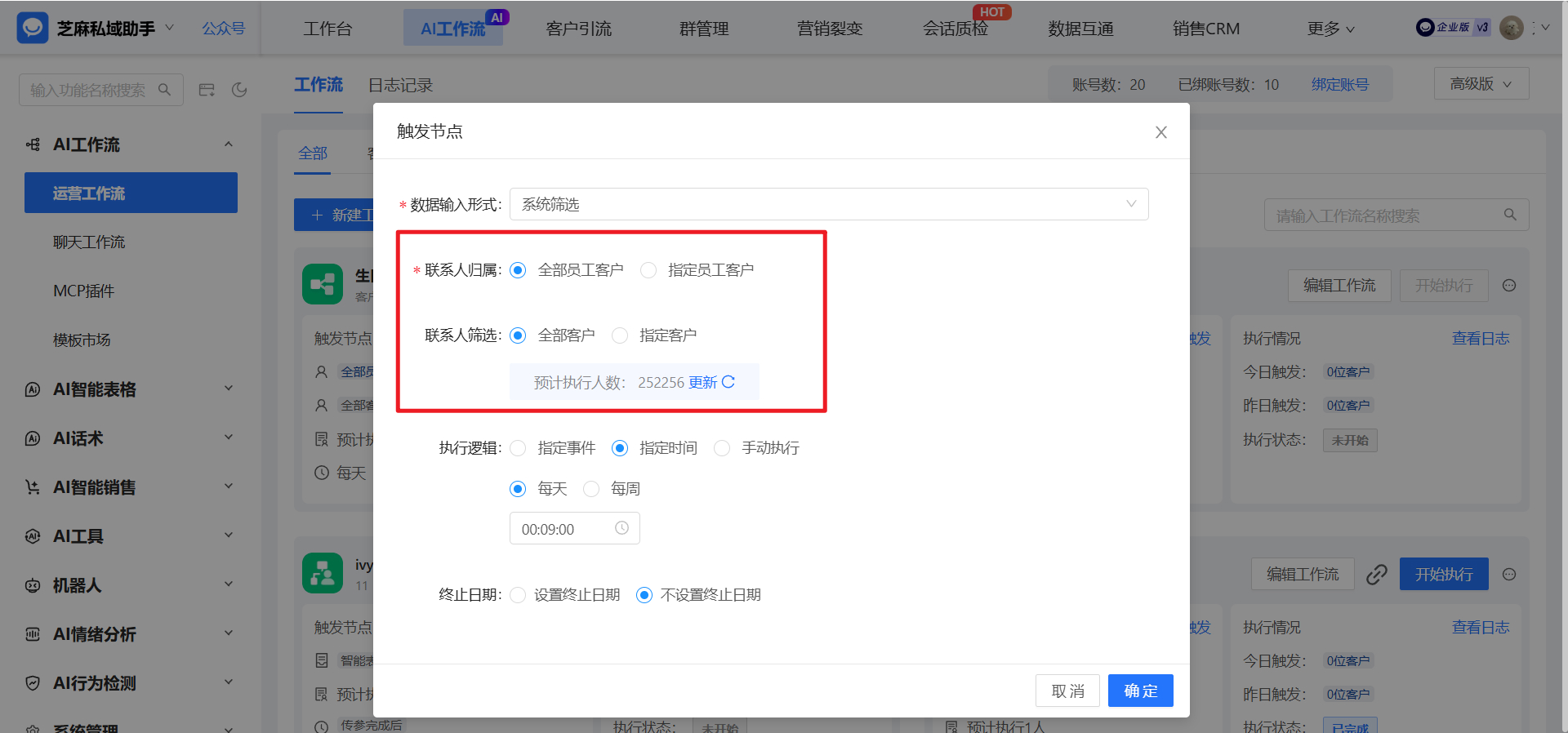Choose 手动执行 execution logic
The image size is (1568, 733).
(722, 448)
